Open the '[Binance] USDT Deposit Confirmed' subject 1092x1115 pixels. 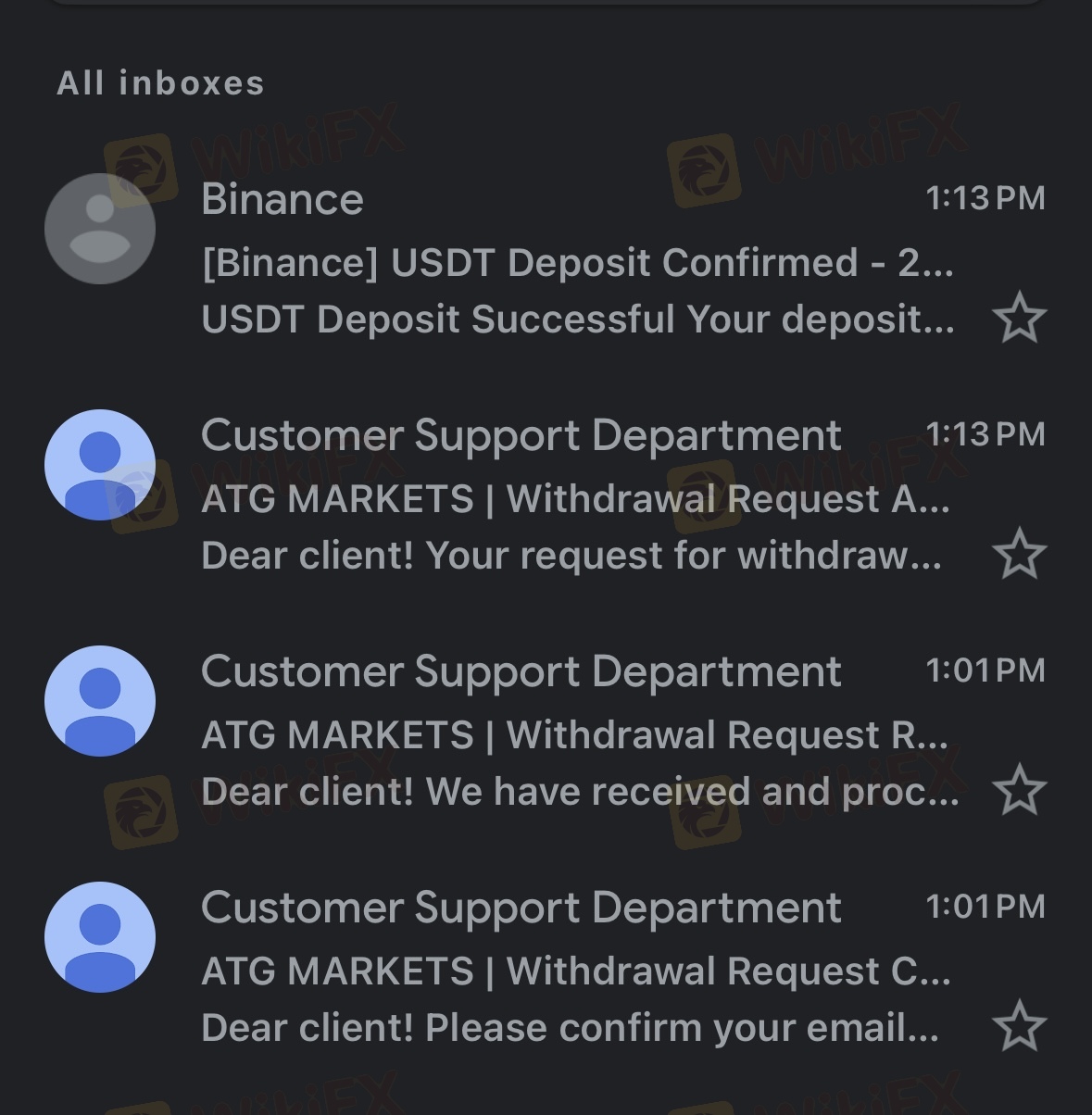[x=576, y=263]
